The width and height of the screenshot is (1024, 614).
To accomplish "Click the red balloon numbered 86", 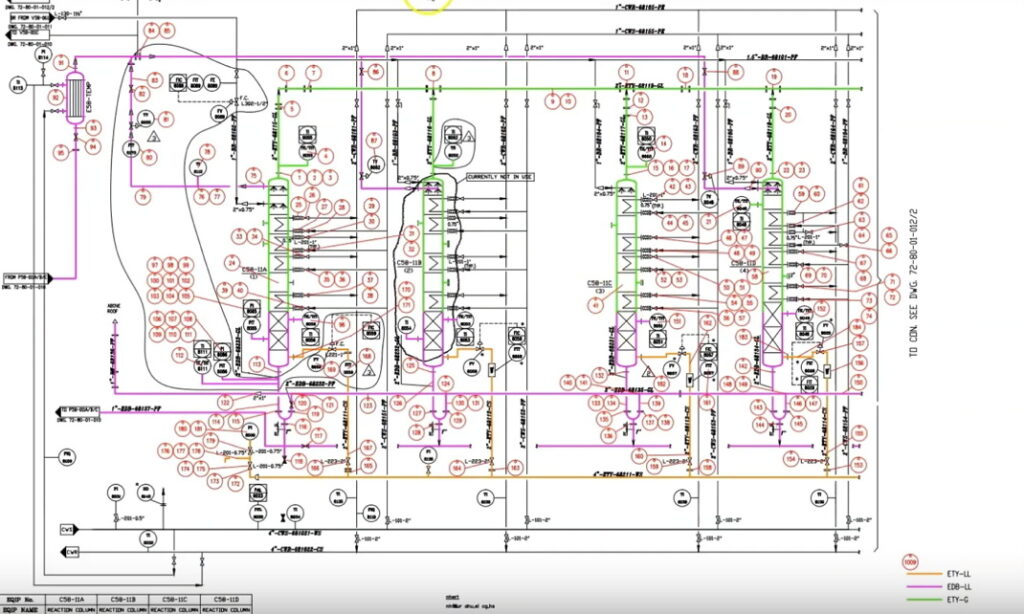I will click(377, 72).
